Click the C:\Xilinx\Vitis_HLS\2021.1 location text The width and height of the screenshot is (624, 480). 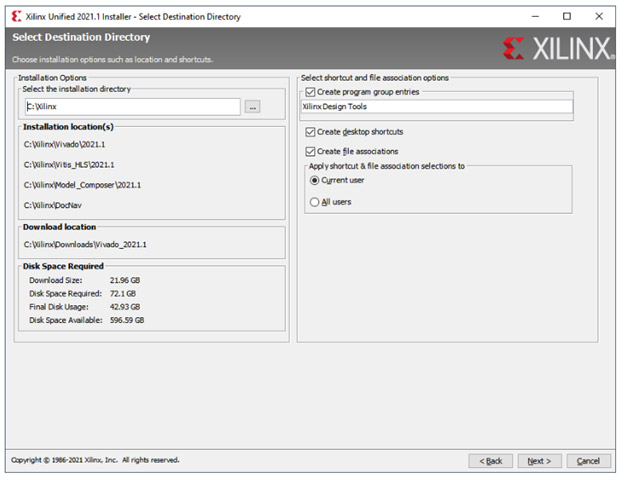tap(69, 165)
